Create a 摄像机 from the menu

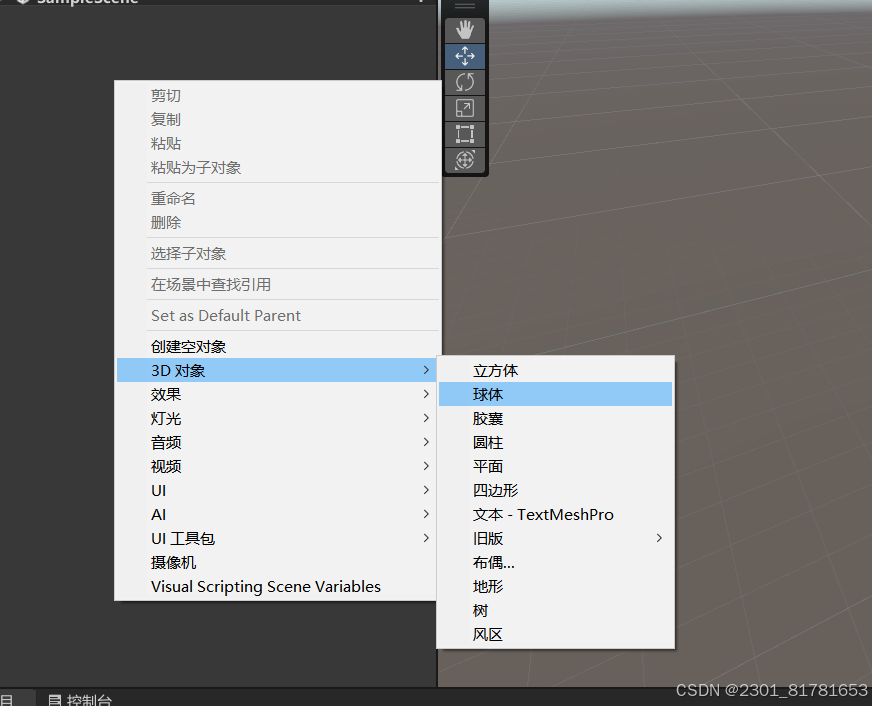point(278,563)
